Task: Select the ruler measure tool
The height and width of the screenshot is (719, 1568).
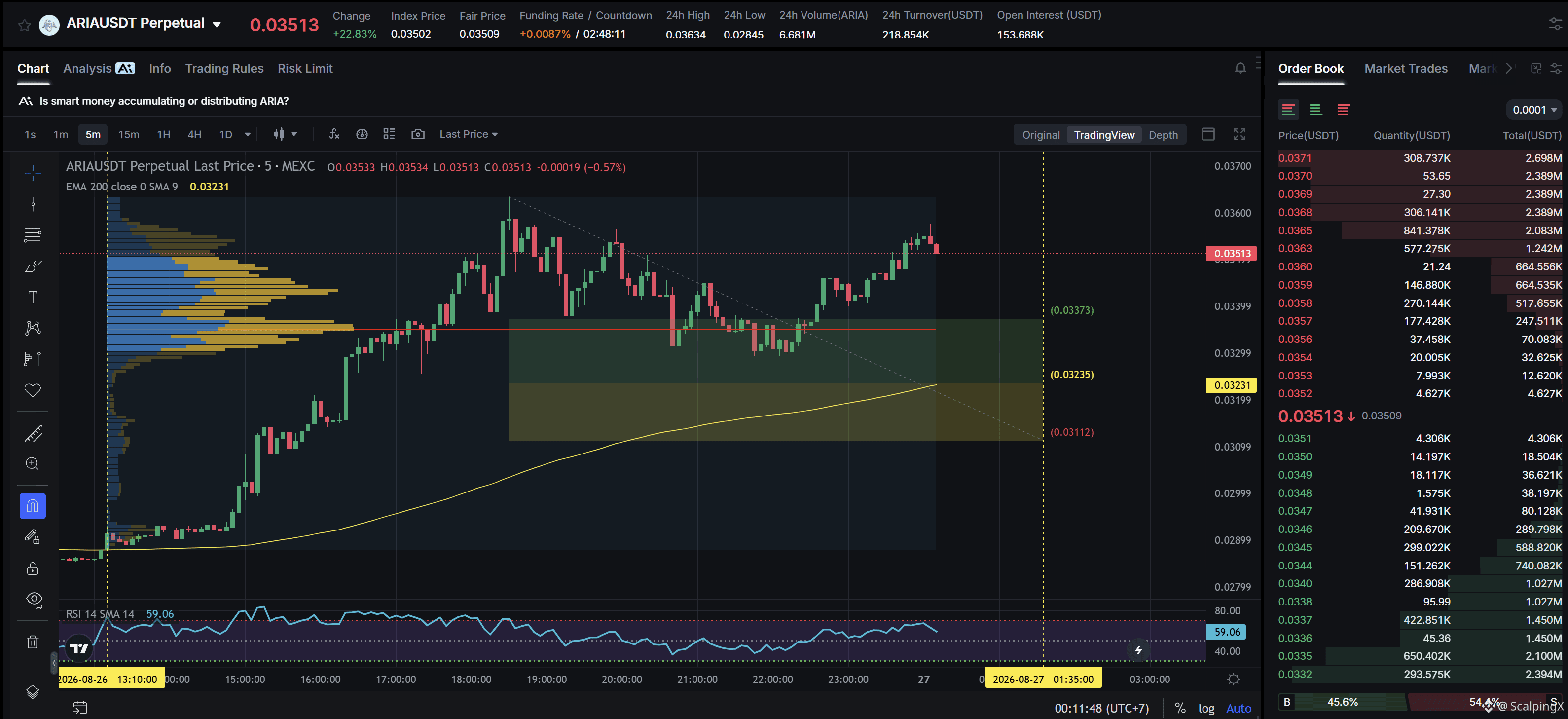Action: tap(33, 433)
